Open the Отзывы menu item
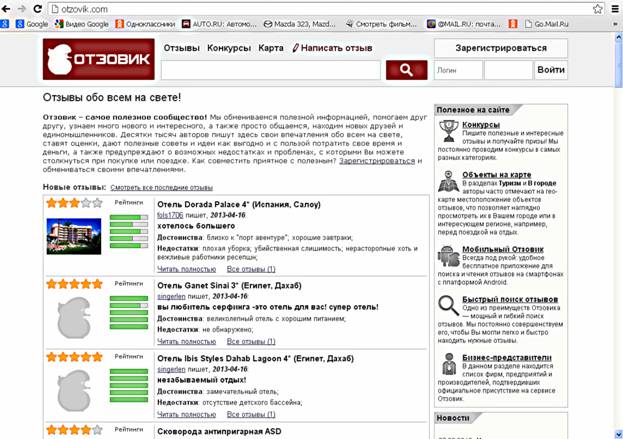Screen dimensions: 623x439 pyautogui.click(x=182, y=48)
